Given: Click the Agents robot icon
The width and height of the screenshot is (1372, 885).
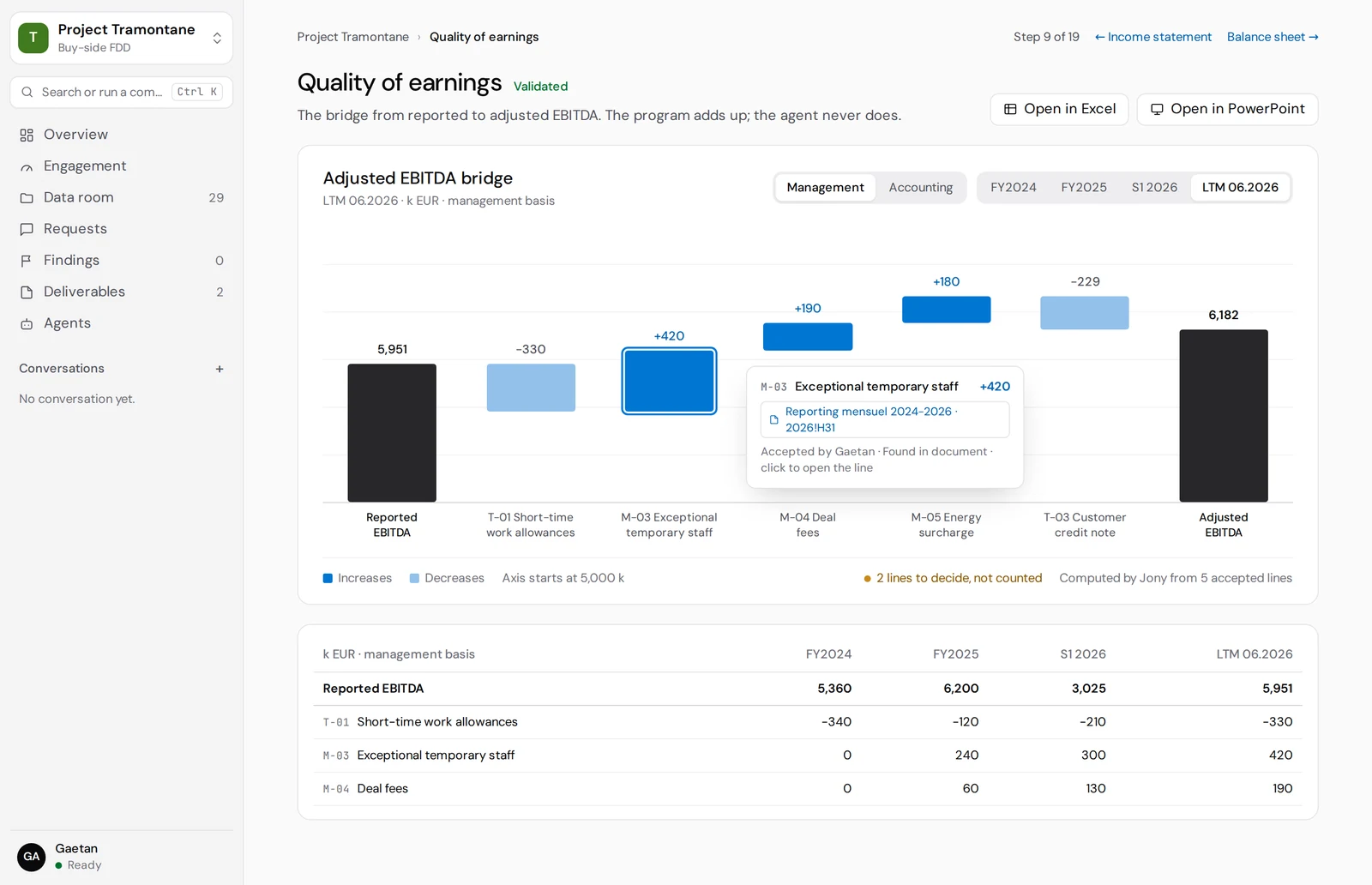Looking at the screenshot, I should click(27, 323).
